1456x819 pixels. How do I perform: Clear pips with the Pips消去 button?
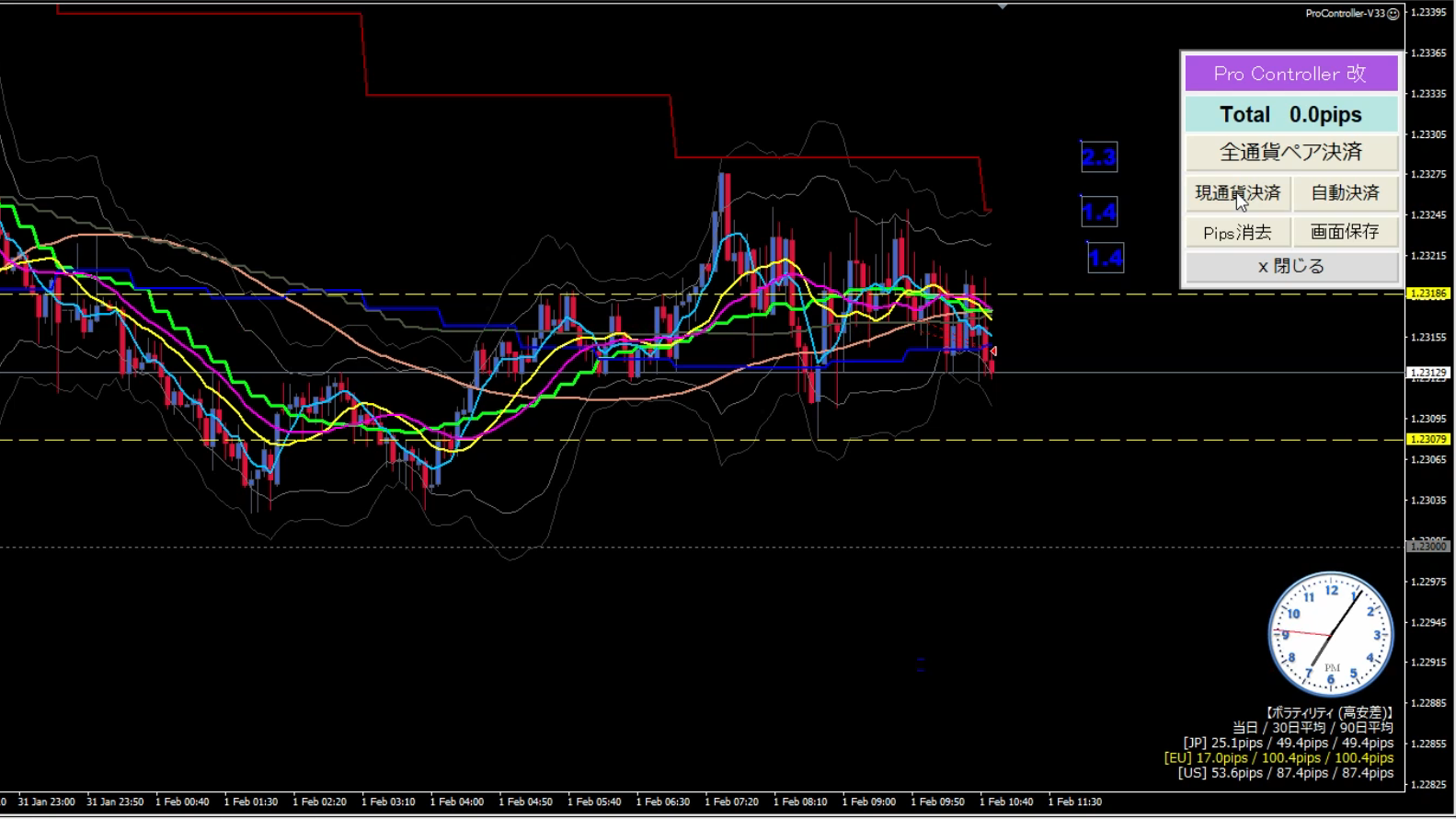coord(1237,232)
